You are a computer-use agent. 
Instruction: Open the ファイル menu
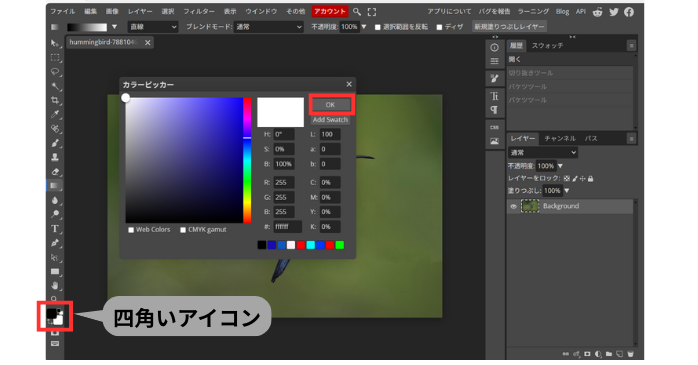(63, 12)
